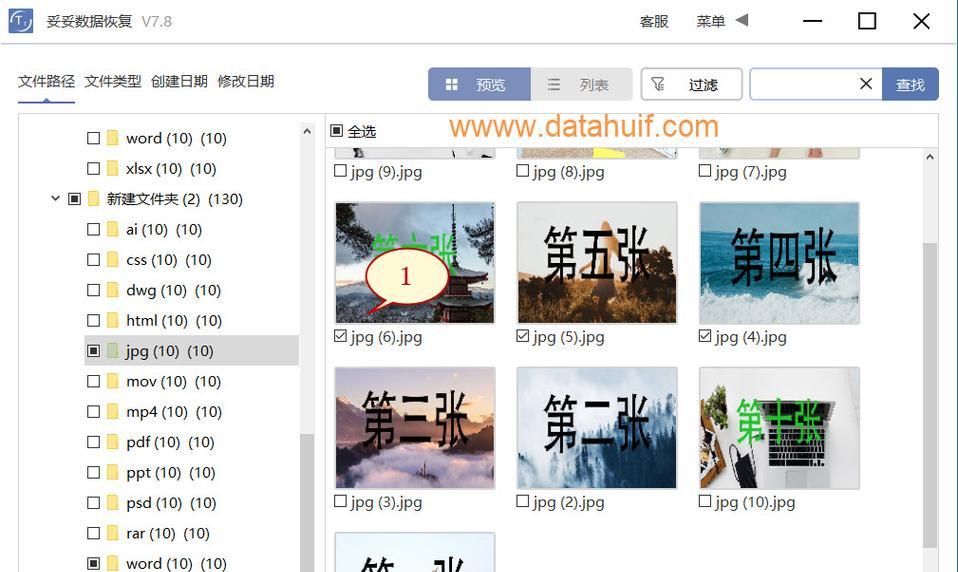The width and height of the screenshot is (958, 572).
Task: Click folder icon of xlsx (10)
Action: pos(112,168)
